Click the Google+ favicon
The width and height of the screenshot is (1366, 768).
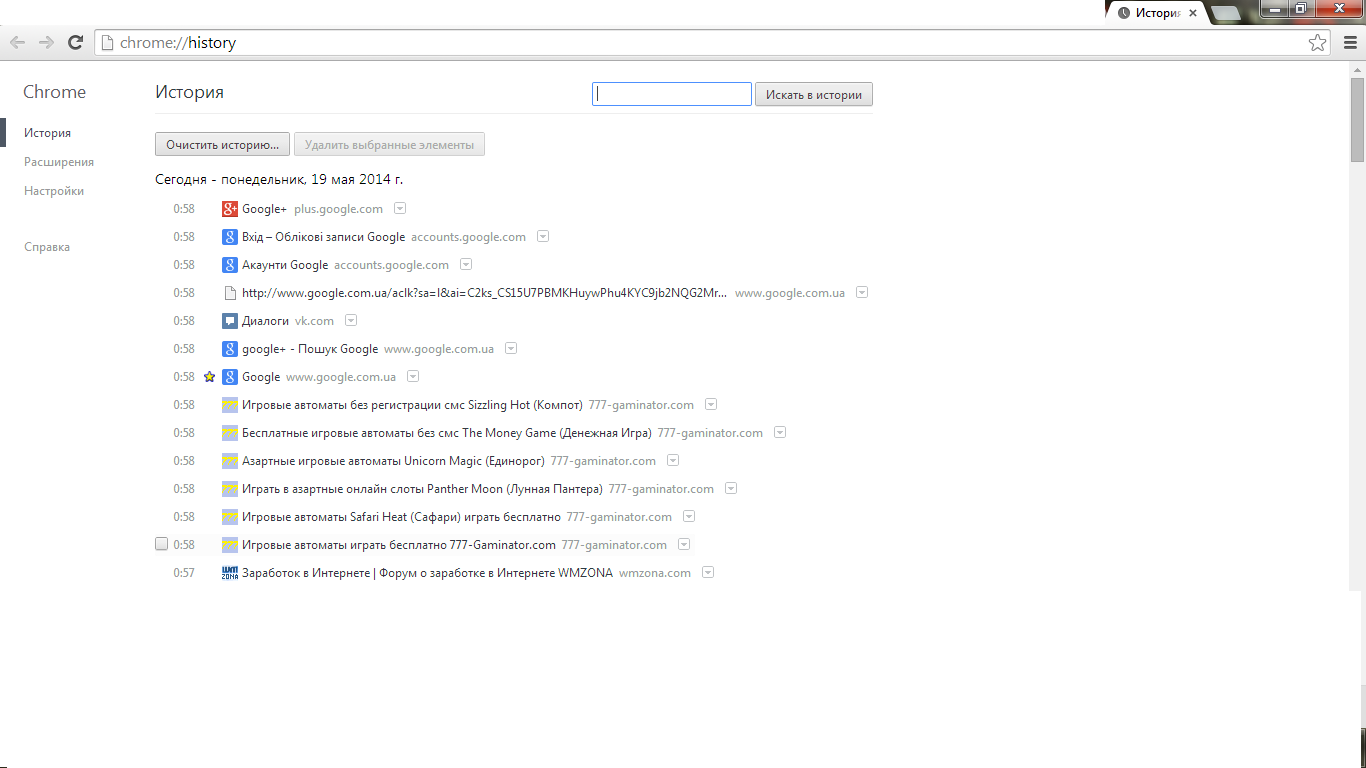tap(230, 209)
